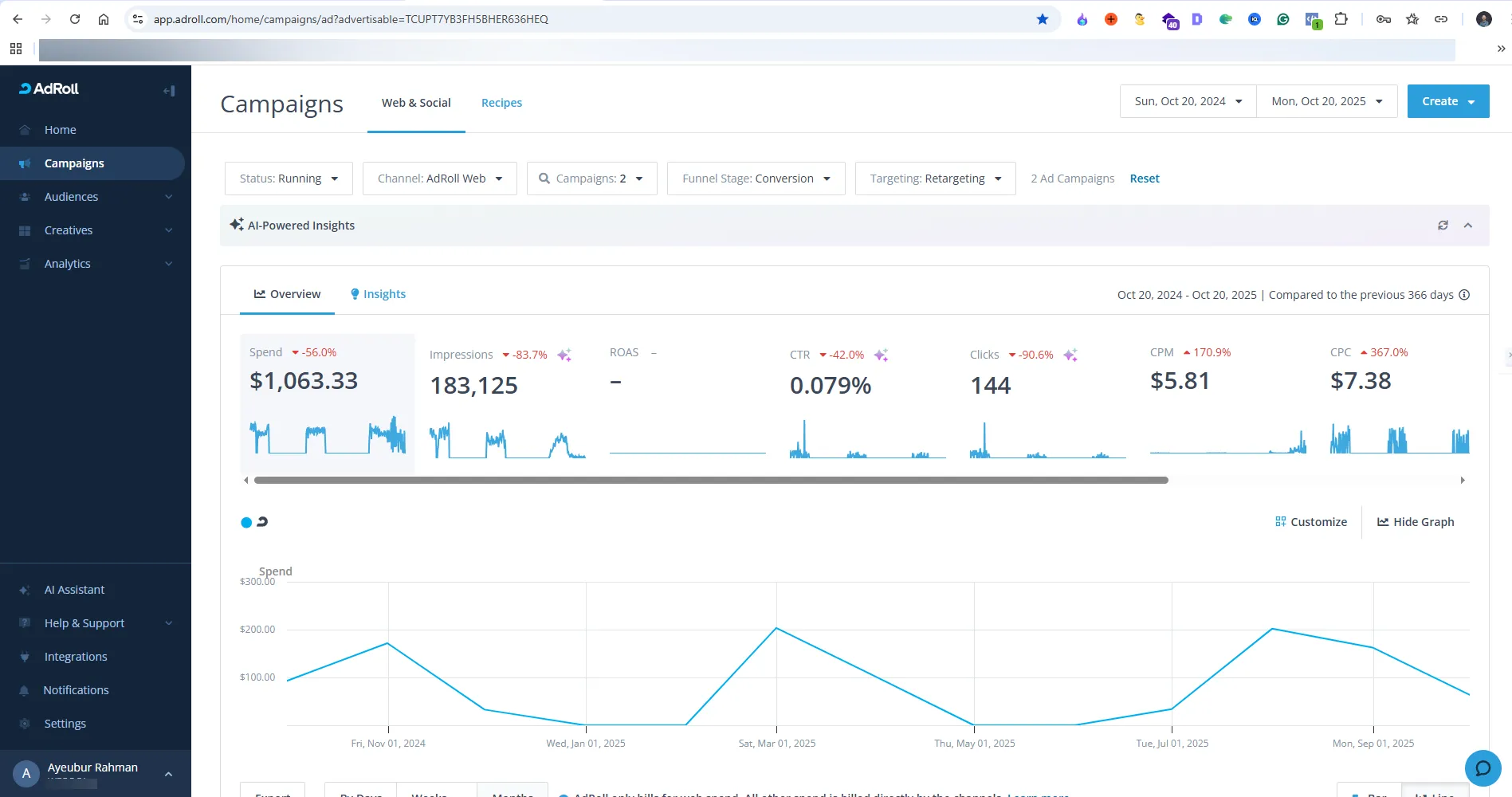Open the Funnel Stage: Conversion dropdown
Image resolution: width=1512 pixels, height=797 pixels.
[756, 179]
